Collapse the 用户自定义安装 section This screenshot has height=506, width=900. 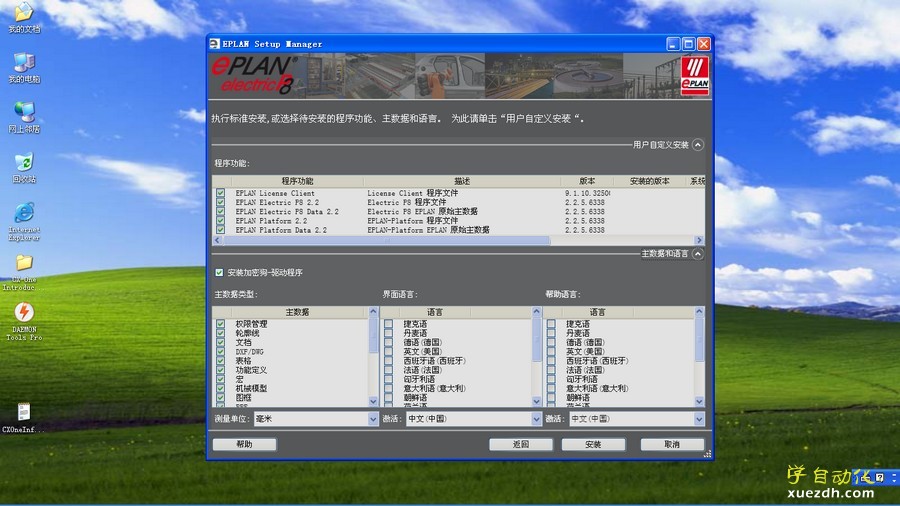698,145
